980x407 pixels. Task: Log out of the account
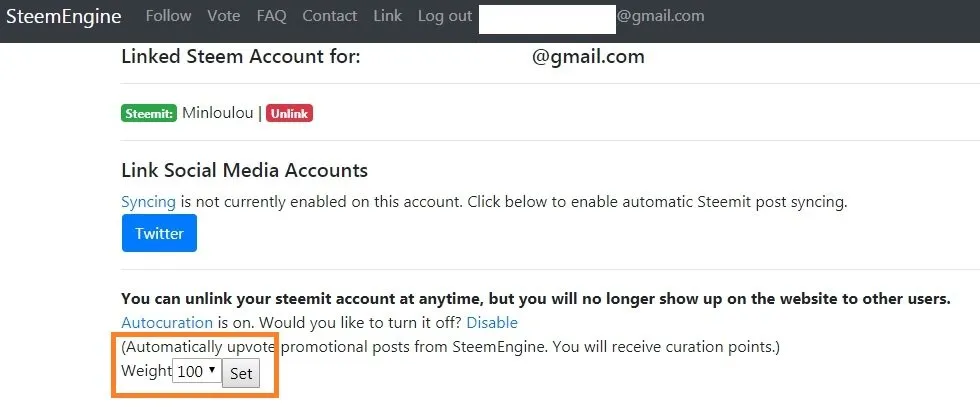[444, 16]
